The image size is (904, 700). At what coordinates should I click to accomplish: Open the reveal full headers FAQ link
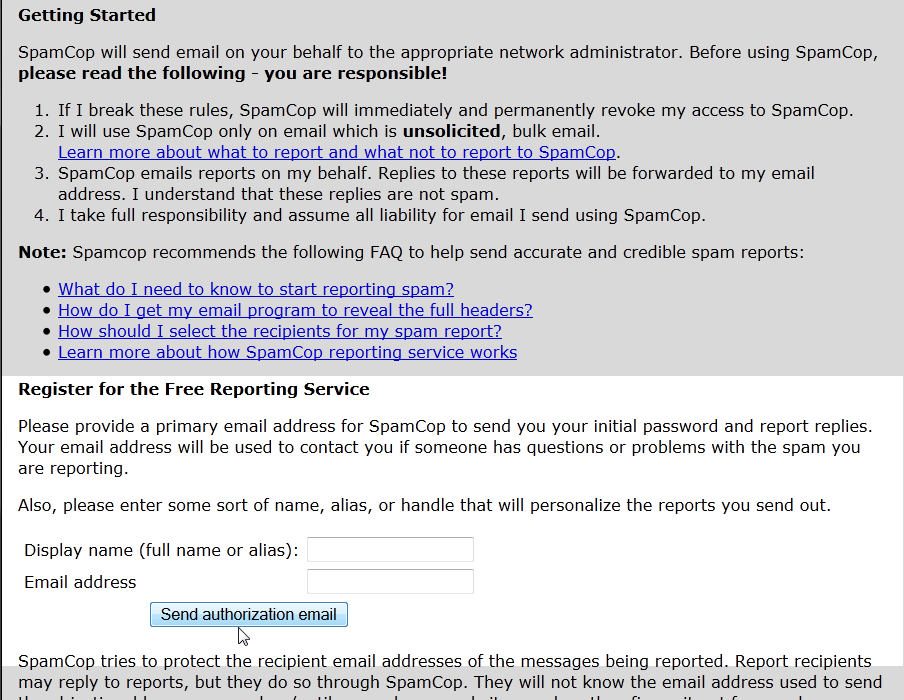point(295,310)
